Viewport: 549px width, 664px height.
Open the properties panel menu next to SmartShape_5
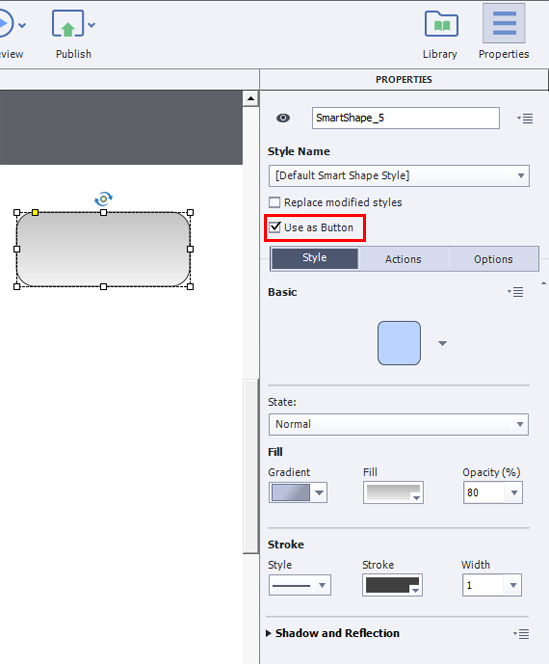tap(525, 119)
